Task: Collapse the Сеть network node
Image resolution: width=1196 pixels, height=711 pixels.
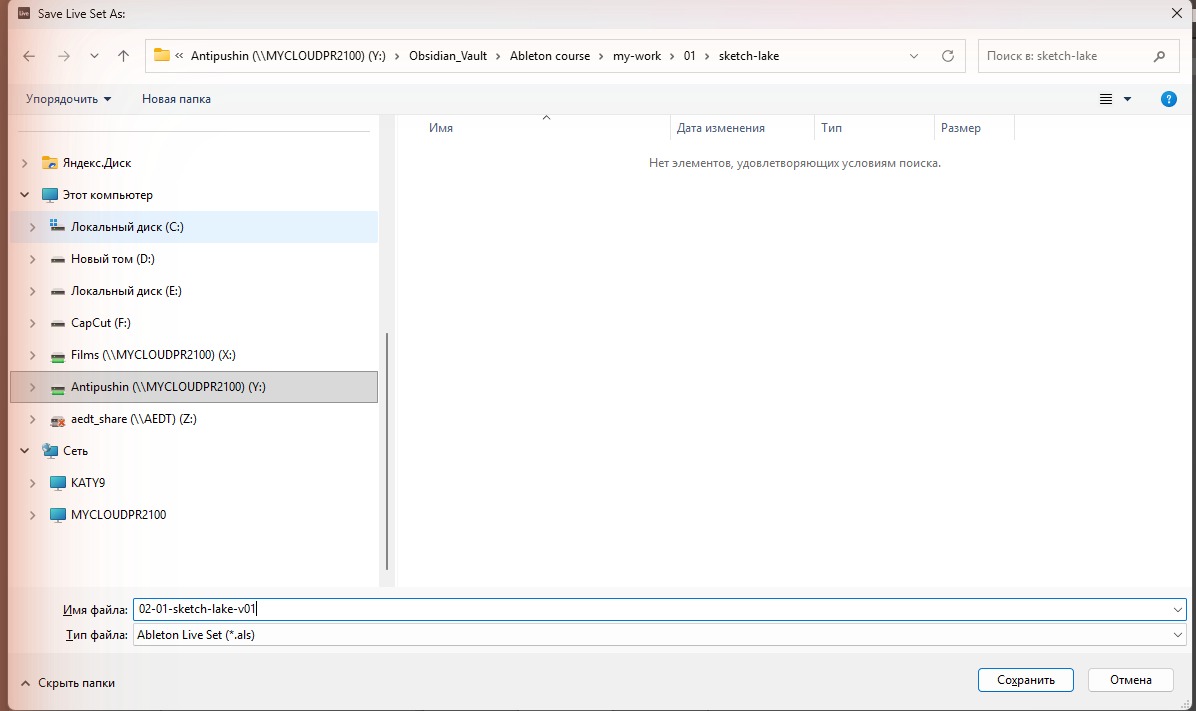Action: click(24, 451)
